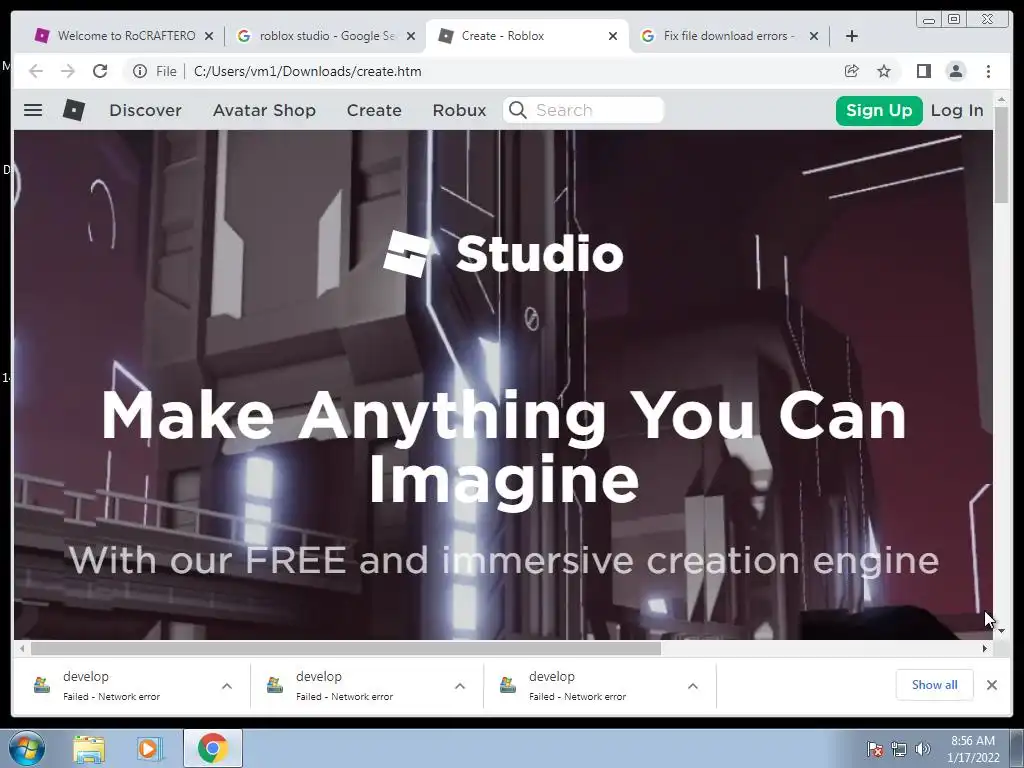Click the Log In link

click(957, 110)
